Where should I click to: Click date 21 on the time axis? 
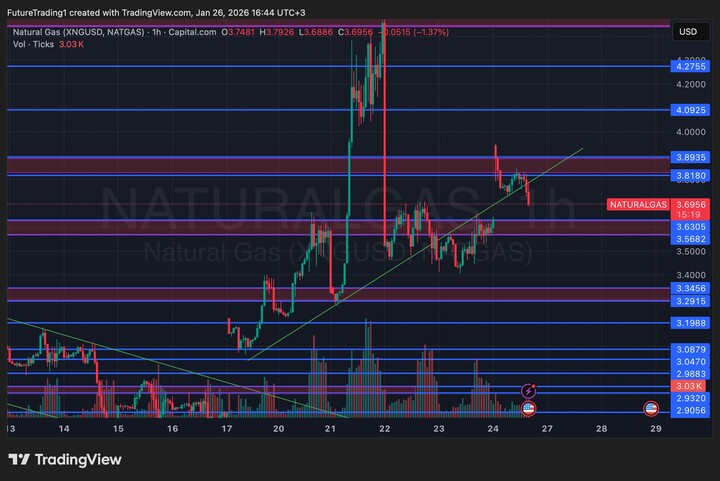tap(330, 428)
